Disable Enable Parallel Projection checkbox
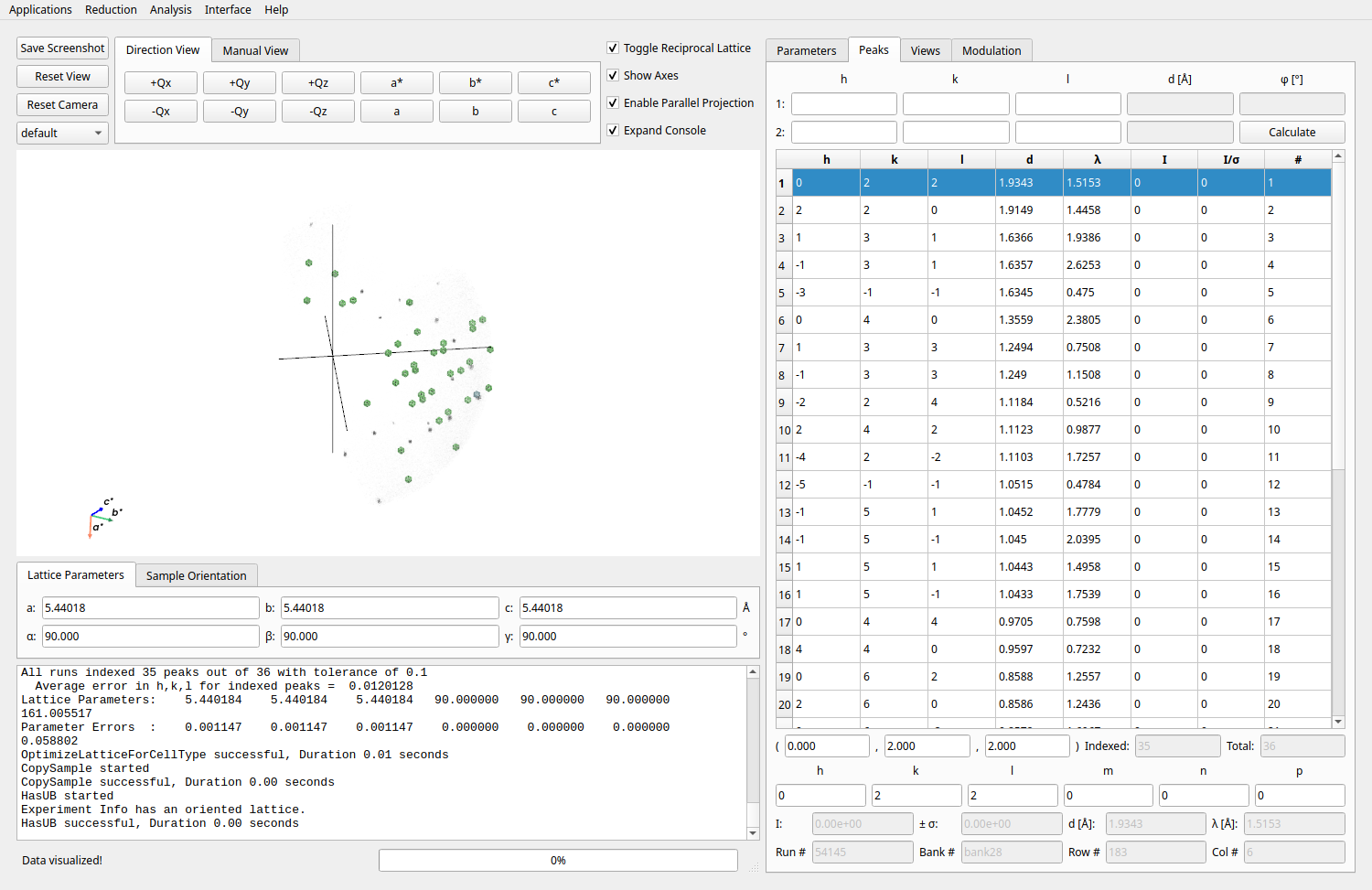 pyautogui.click(x=613, y=103)
